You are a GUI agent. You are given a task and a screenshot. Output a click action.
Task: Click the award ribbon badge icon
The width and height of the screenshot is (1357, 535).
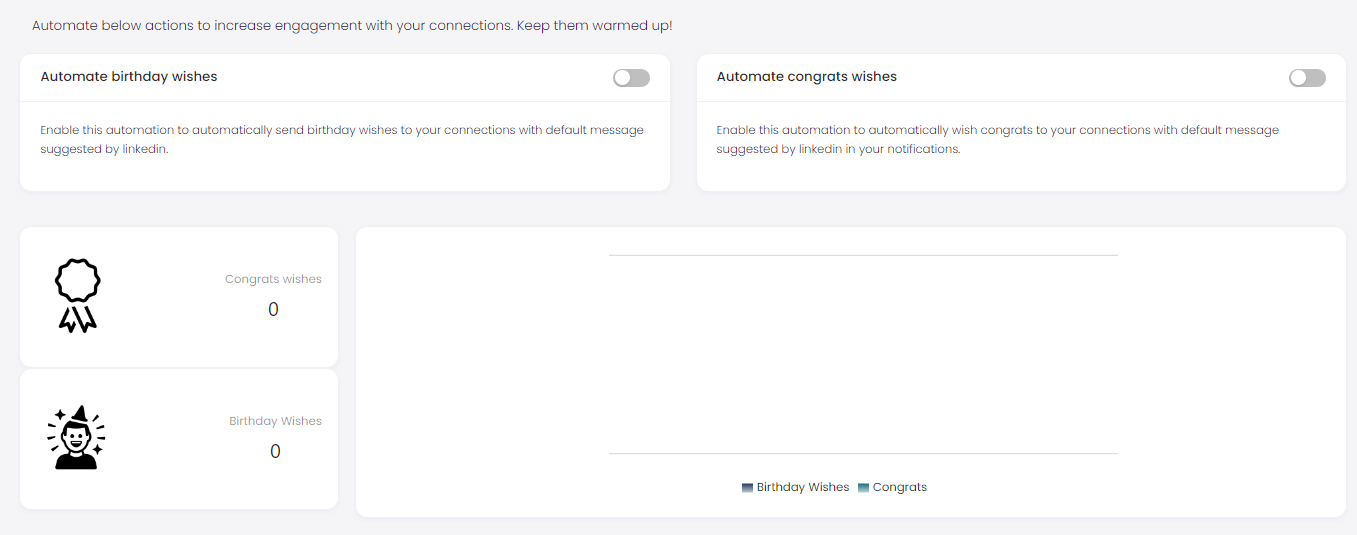click(x=77, y=295)
